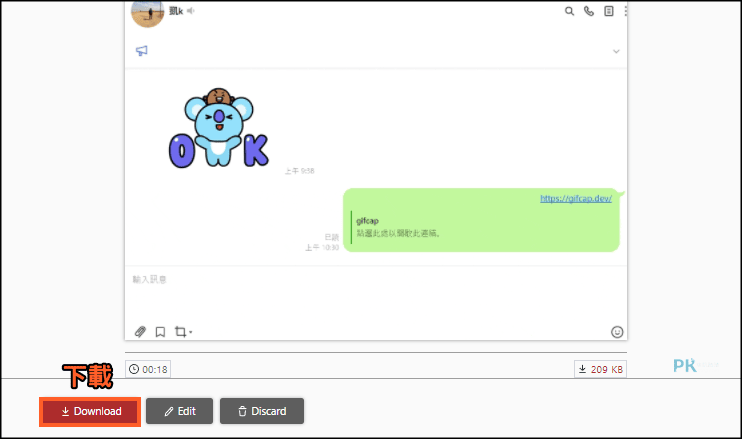Click the search magnifier icon in chat header
The width and height of the screenshot is (742, 439).
569,11
